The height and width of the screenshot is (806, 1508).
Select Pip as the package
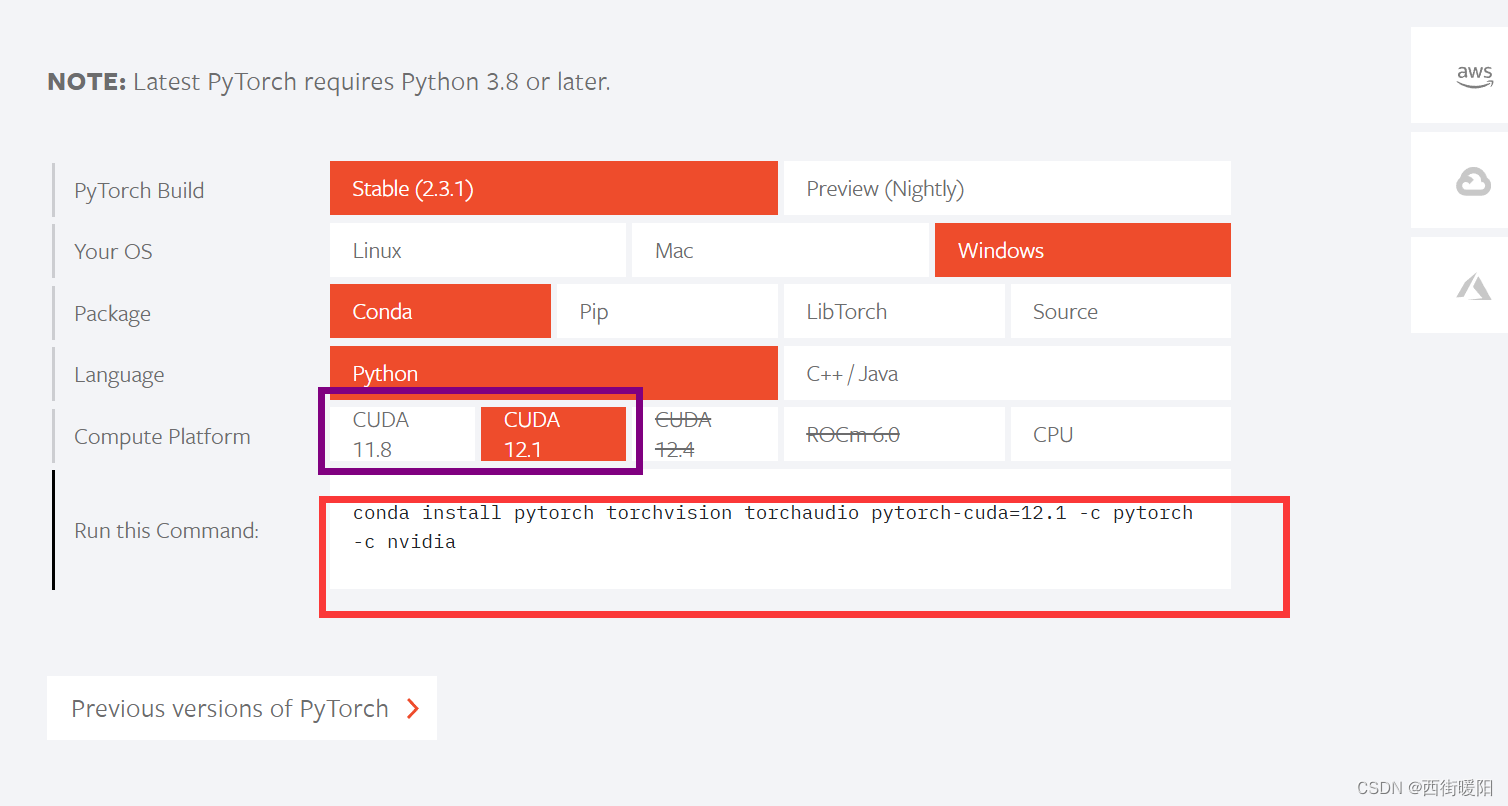point(667,311)
